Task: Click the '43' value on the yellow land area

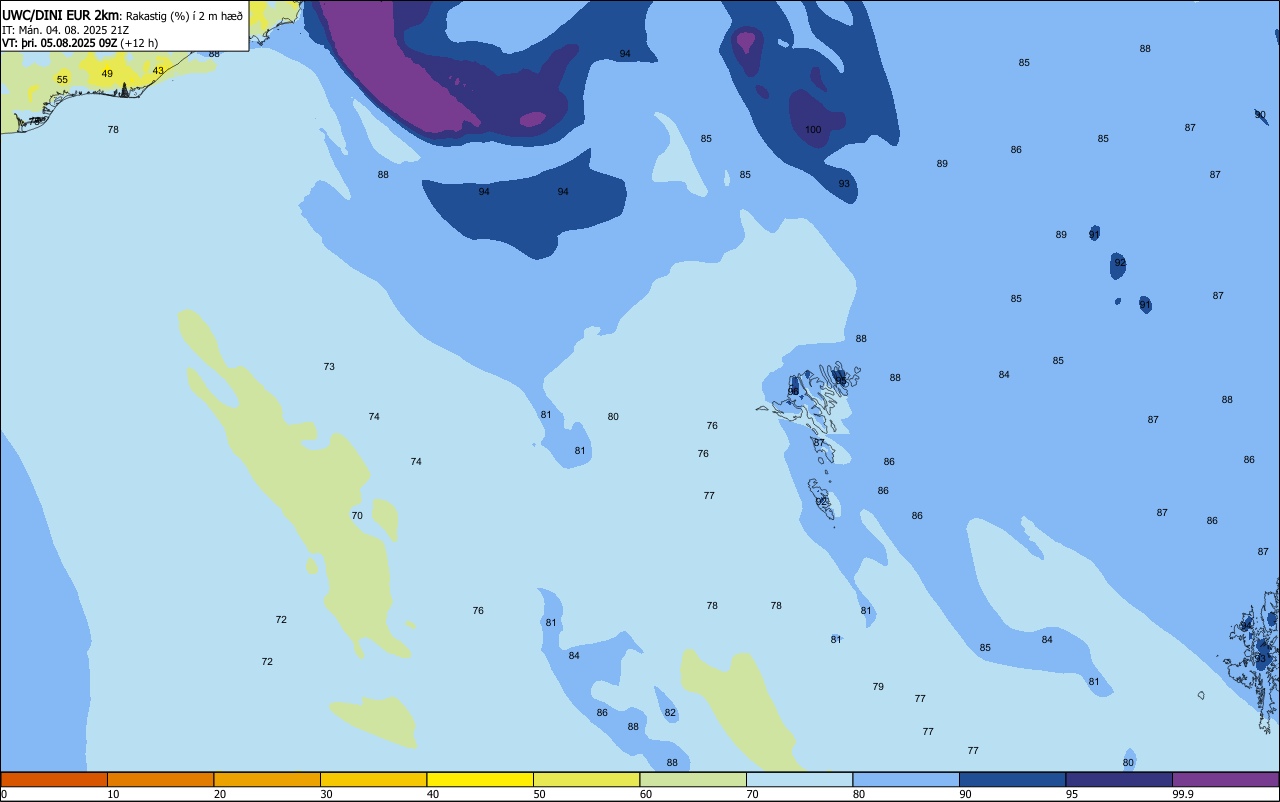Action: [158, 71]
